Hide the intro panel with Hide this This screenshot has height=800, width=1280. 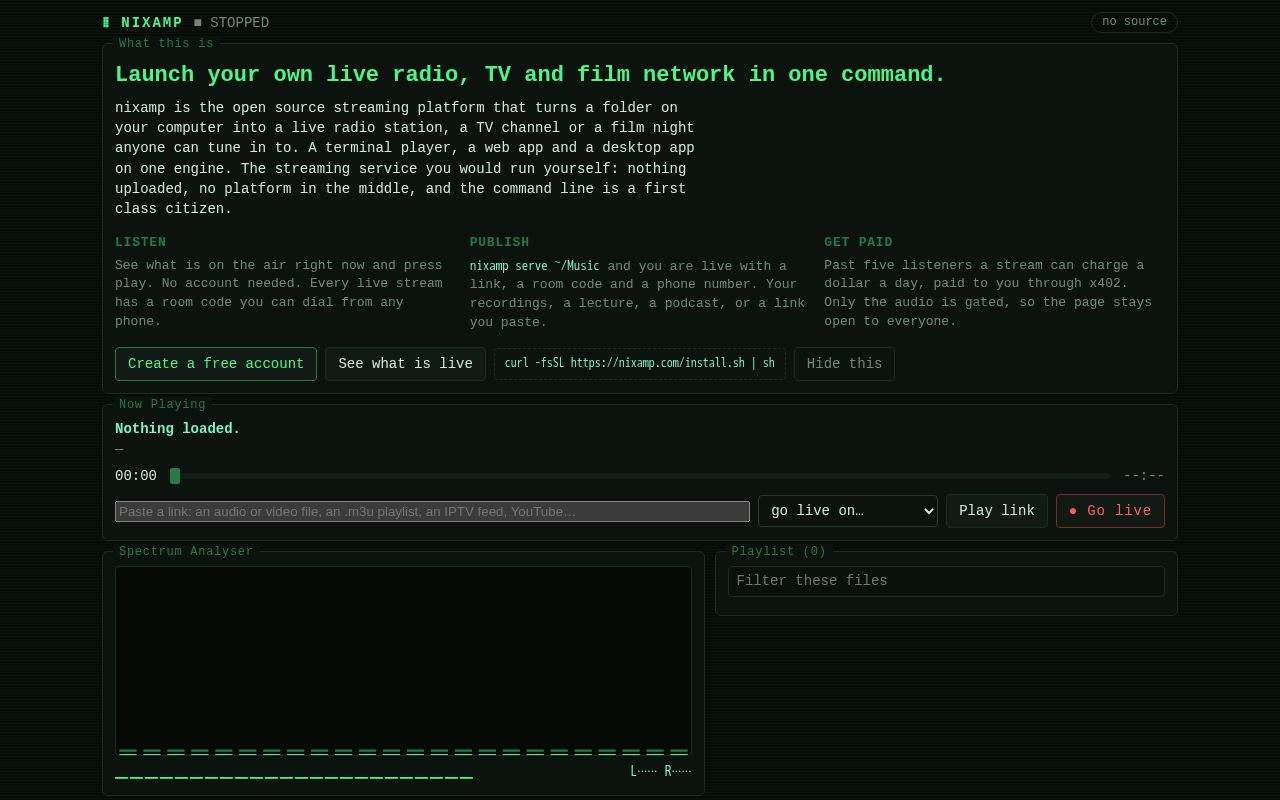[x=844, y=364]
